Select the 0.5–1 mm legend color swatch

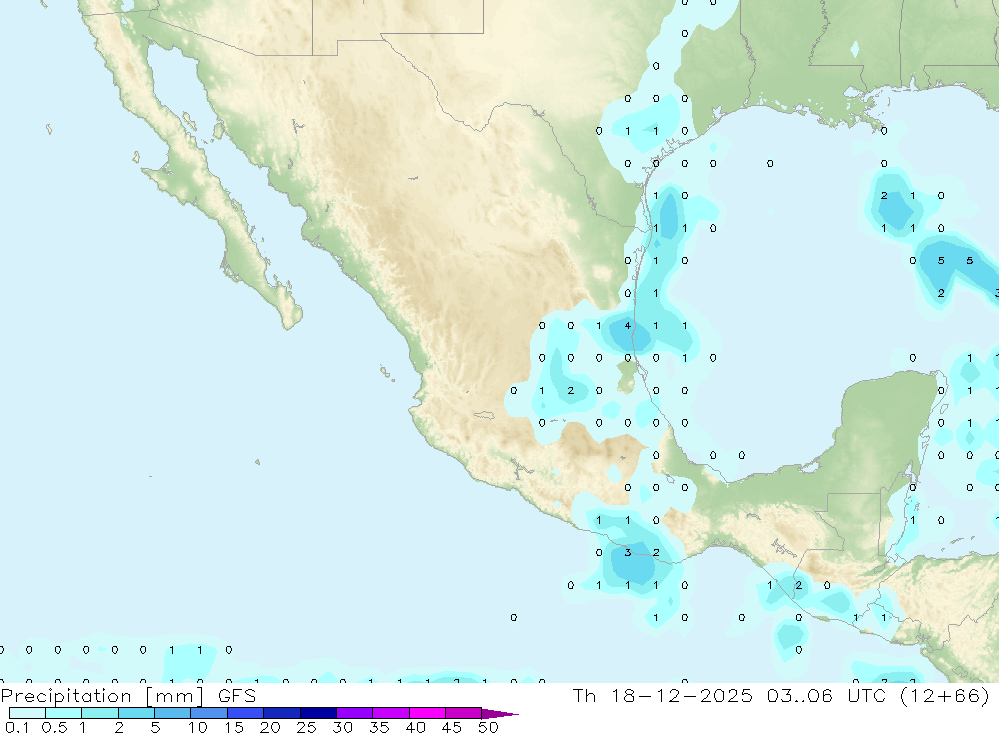[x=64, y=713]
